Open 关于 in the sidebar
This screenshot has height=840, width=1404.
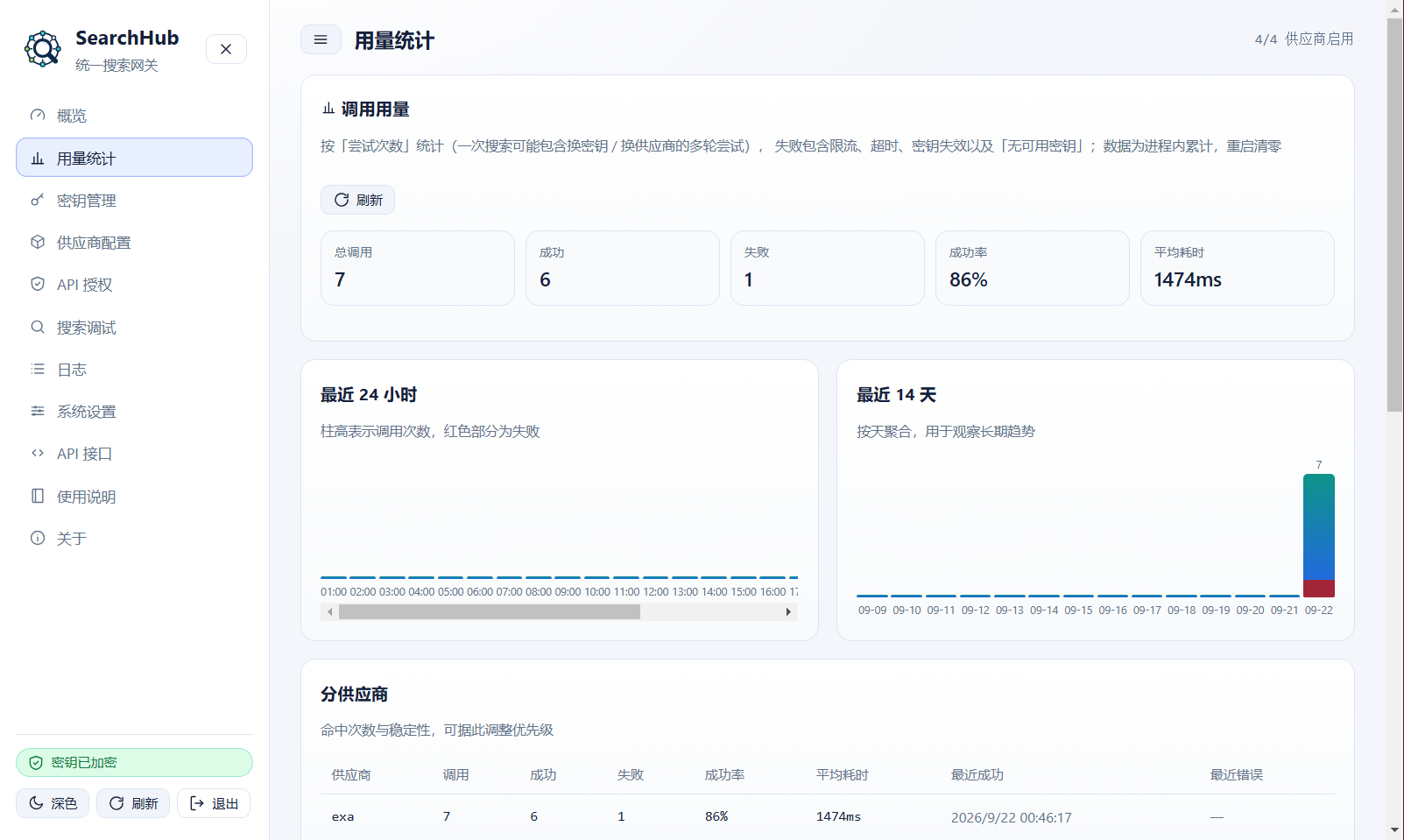pos(134,539)
